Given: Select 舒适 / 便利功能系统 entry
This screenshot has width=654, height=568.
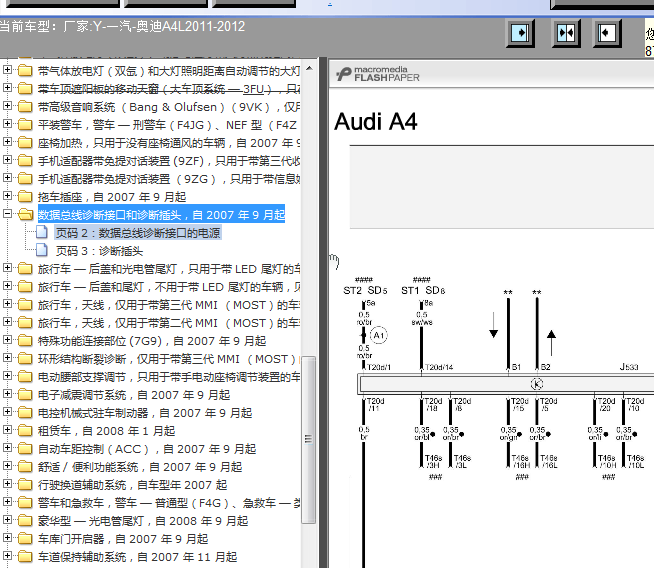Looking at the screenshot, I should coord(140,467).
